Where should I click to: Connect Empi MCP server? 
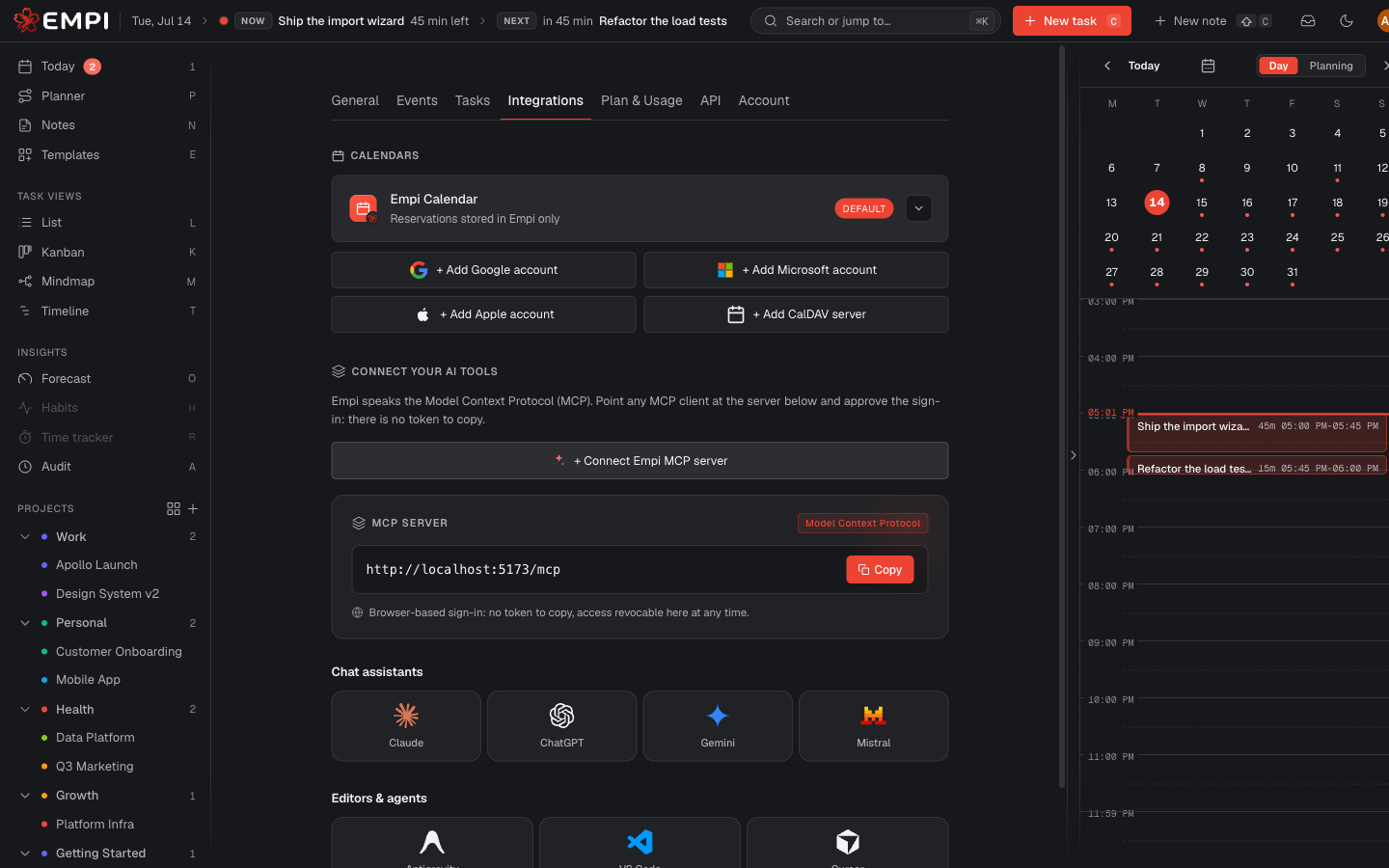pyautogui.click(x=640, y=461)
